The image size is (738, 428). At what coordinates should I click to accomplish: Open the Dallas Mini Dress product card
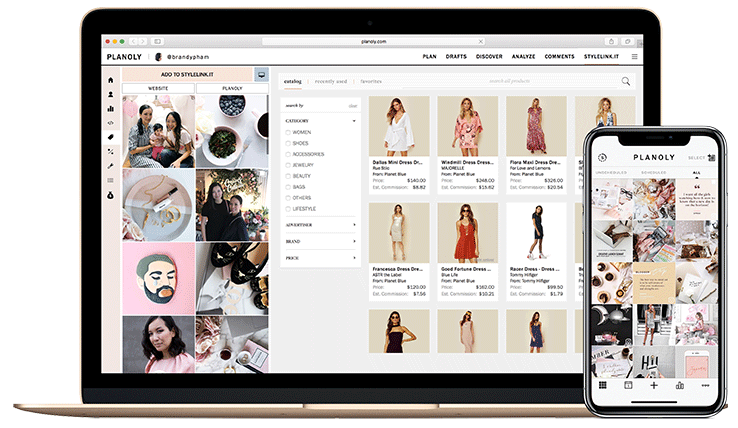[399, 145]
